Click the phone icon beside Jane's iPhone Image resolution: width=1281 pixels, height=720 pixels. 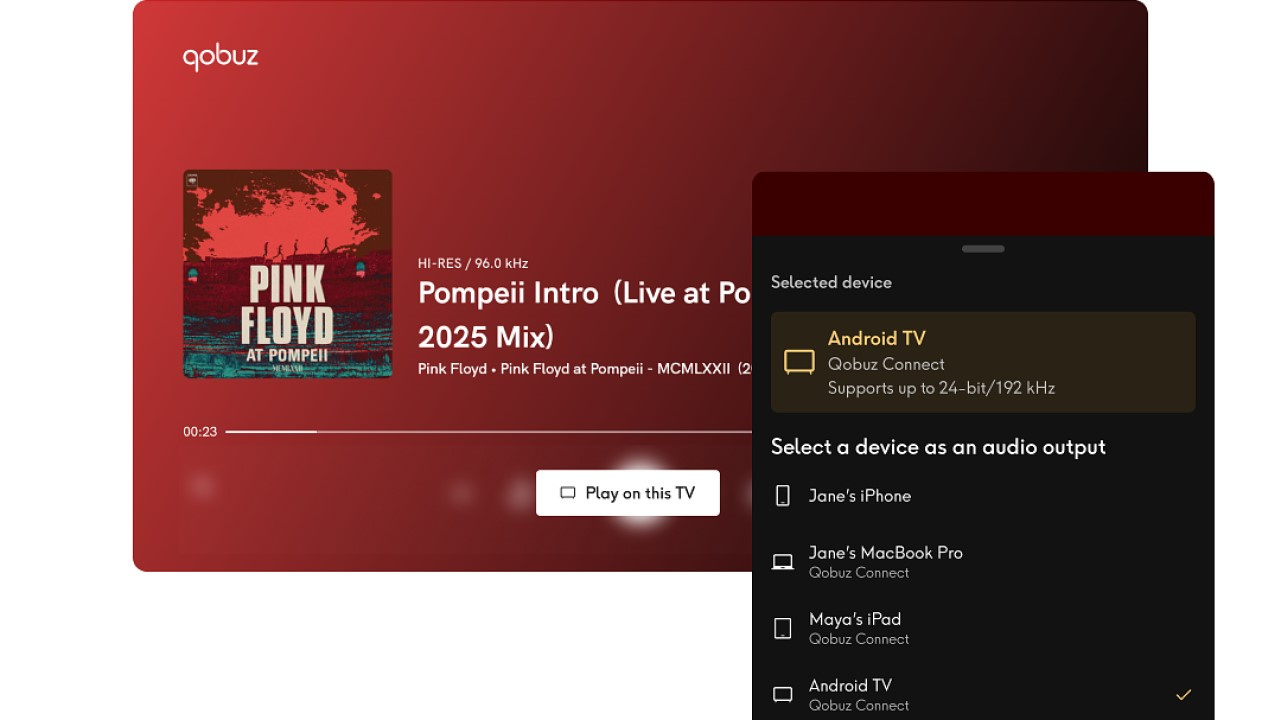783,496
